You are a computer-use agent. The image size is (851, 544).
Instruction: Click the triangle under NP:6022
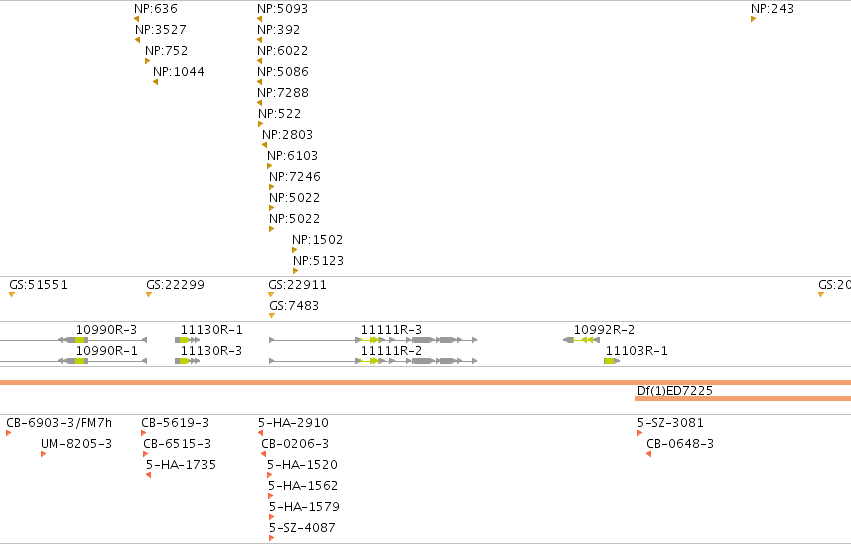click(259, 61)
